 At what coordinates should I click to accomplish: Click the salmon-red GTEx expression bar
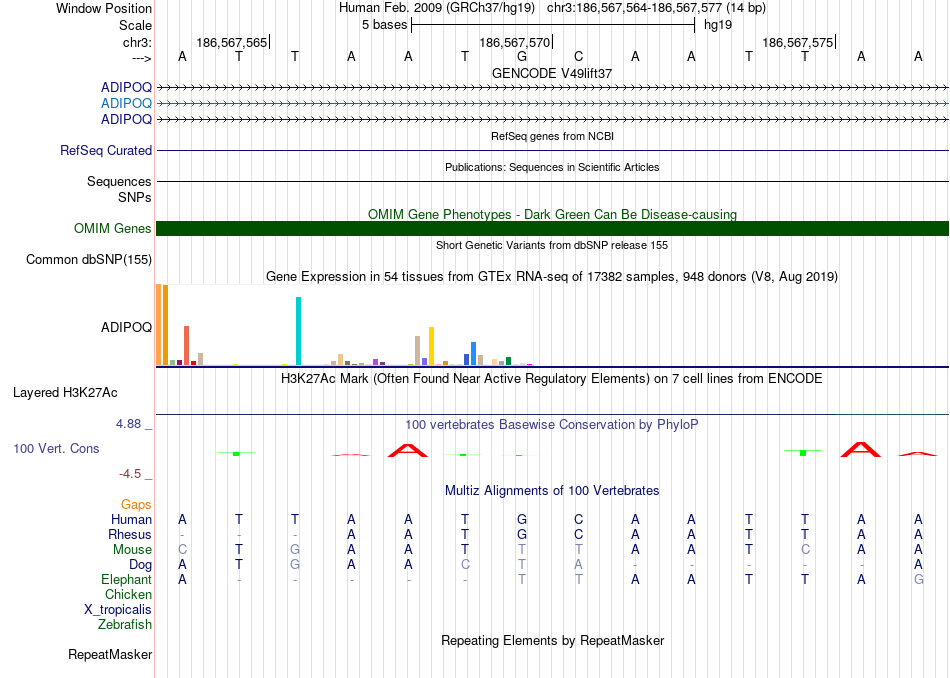click(x=187, y=345)
